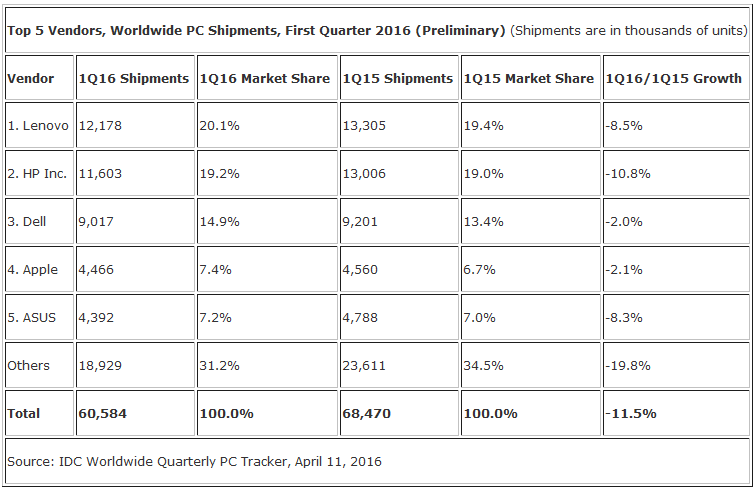The image size is (754, 489).
Task: Select the Apple vendor cell
Action: (x=32, y=269)
